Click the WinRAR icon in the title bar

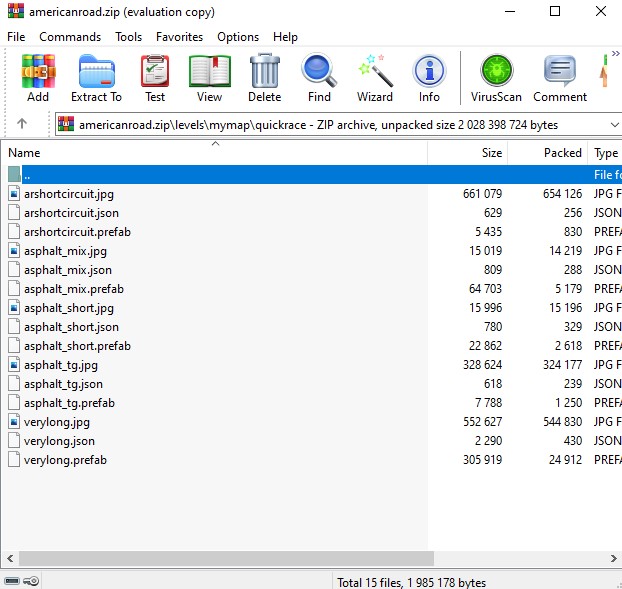coord(16,11)
